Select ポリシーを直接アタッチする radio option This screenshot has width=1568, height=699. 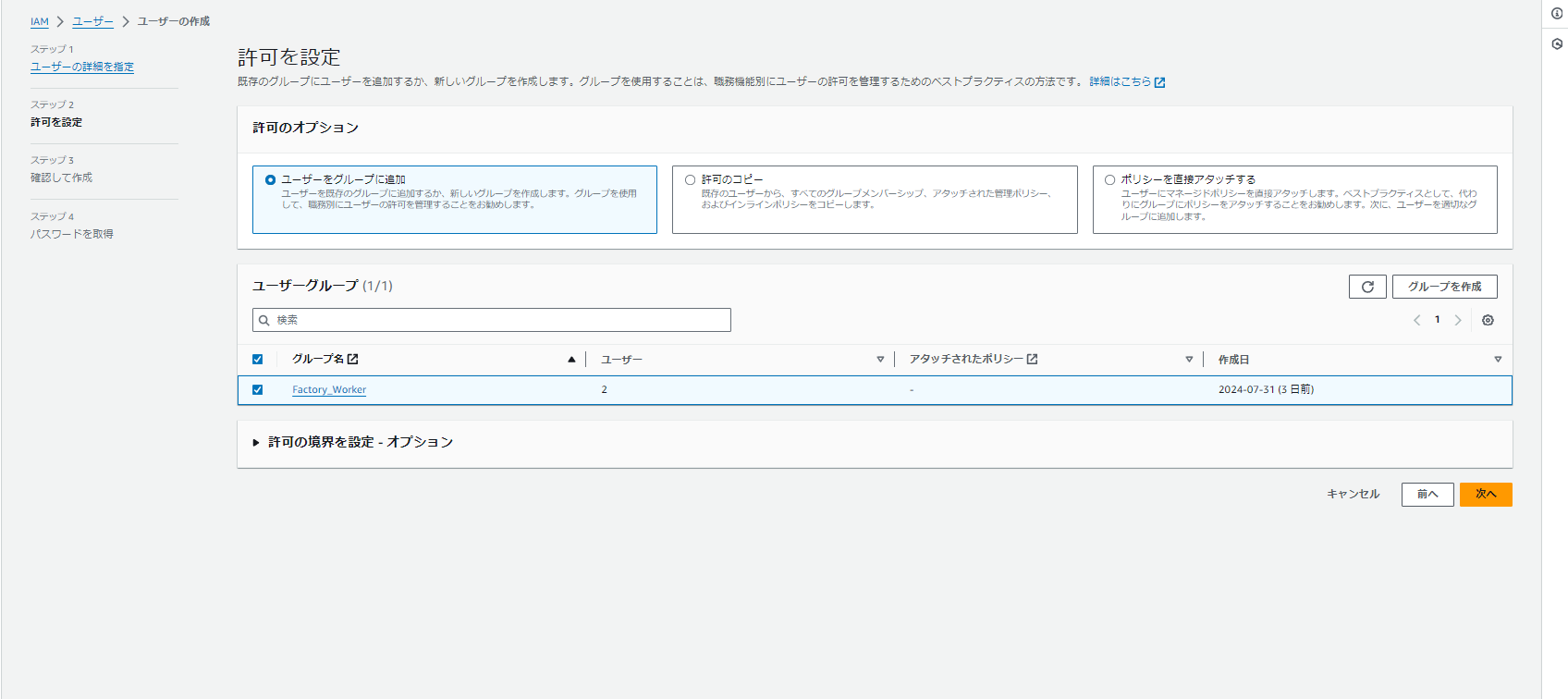pyautogui.click(x=1109, y=179)
